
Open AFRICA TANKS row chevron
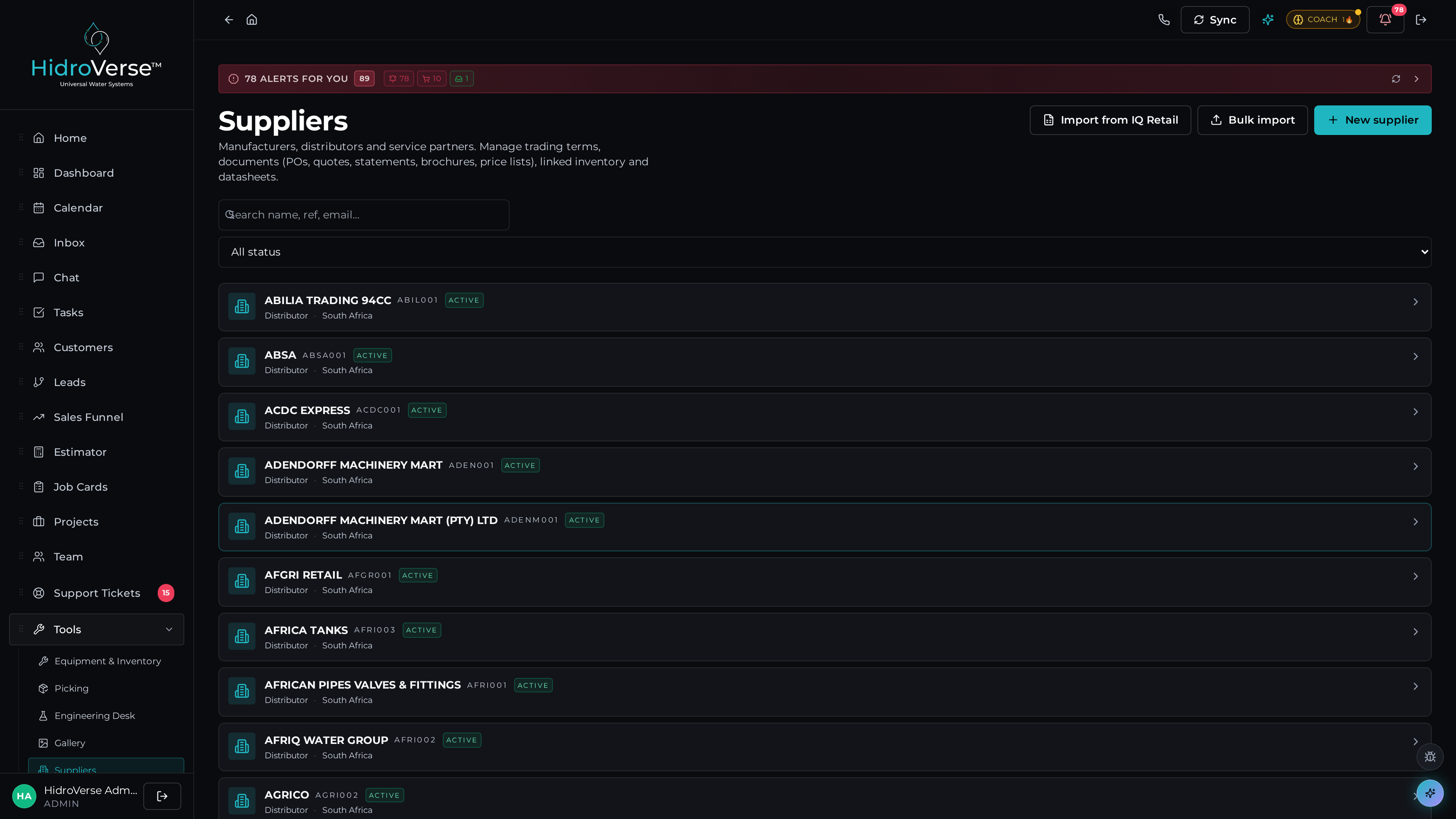[1415, 632]
